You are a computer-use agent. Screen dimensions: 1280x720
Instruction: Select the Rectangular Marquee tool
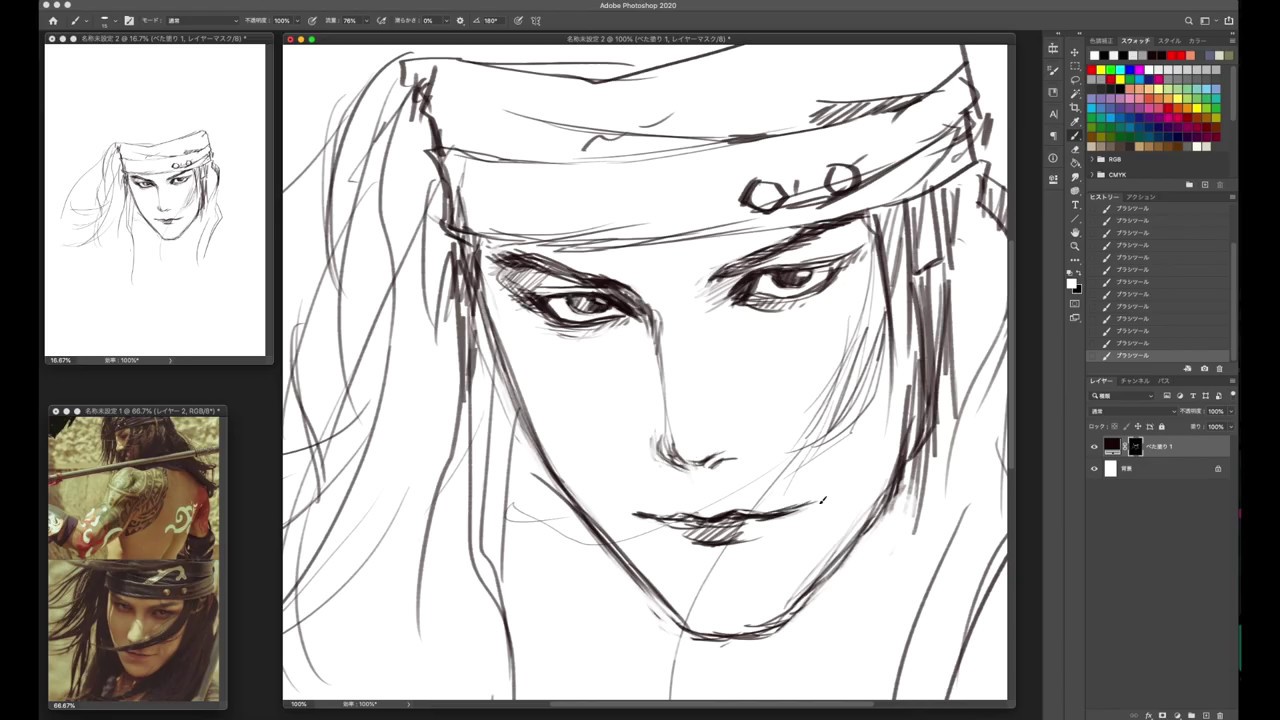[x=1075, y=65]
